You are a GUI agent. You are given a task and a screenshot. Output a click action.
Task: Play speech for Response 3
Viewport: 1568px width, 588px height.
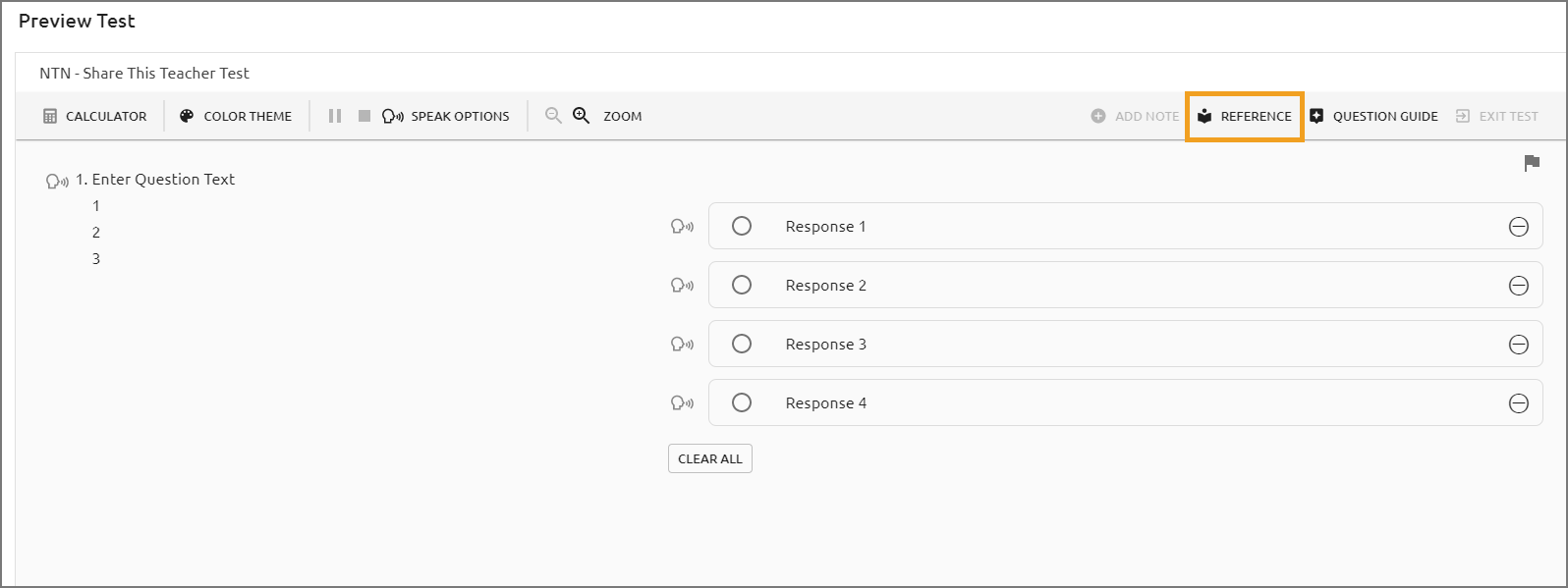682,345
